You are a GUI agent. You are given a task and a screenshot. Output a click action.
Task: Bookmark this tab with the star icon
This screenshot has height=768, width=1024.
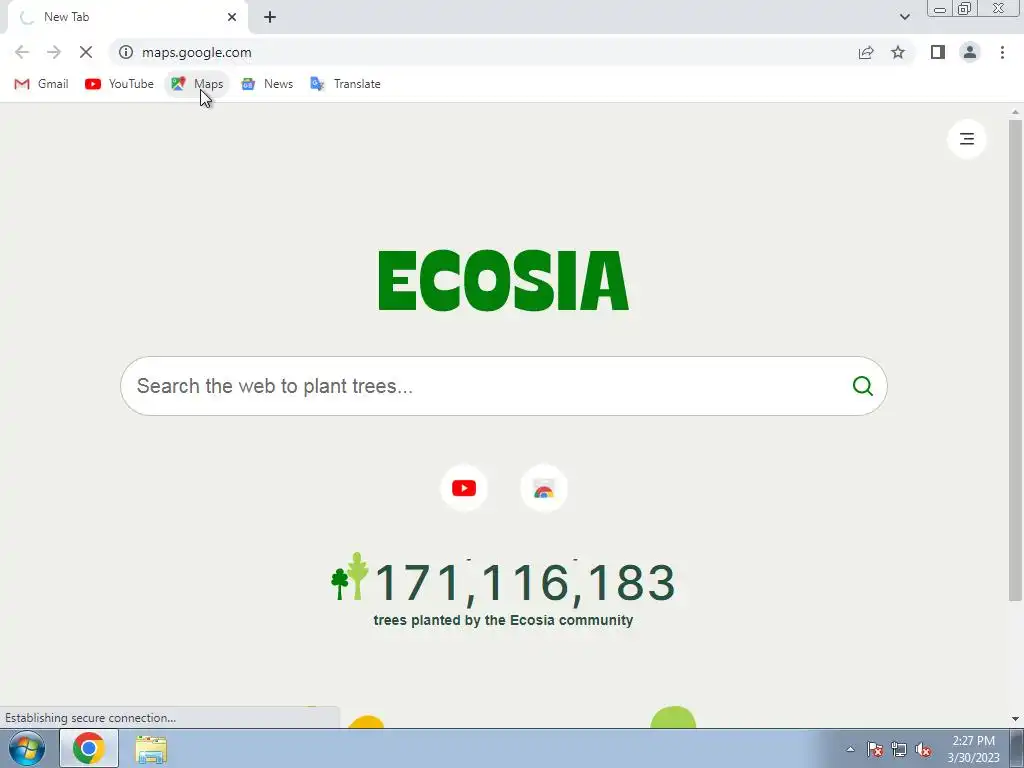click(x=898, y=52)
